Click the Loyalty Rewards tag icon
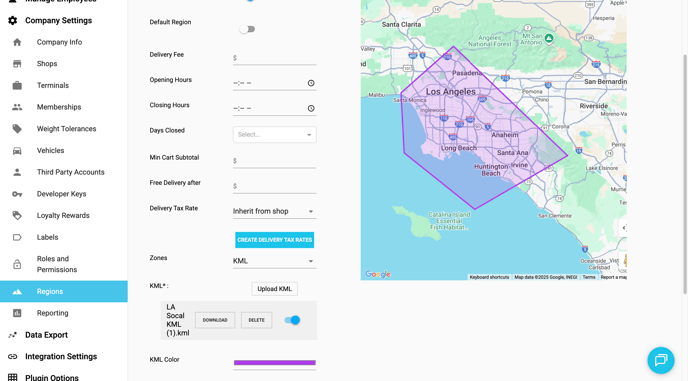Viewport: 688px width, 381px height. coord(17,216)
